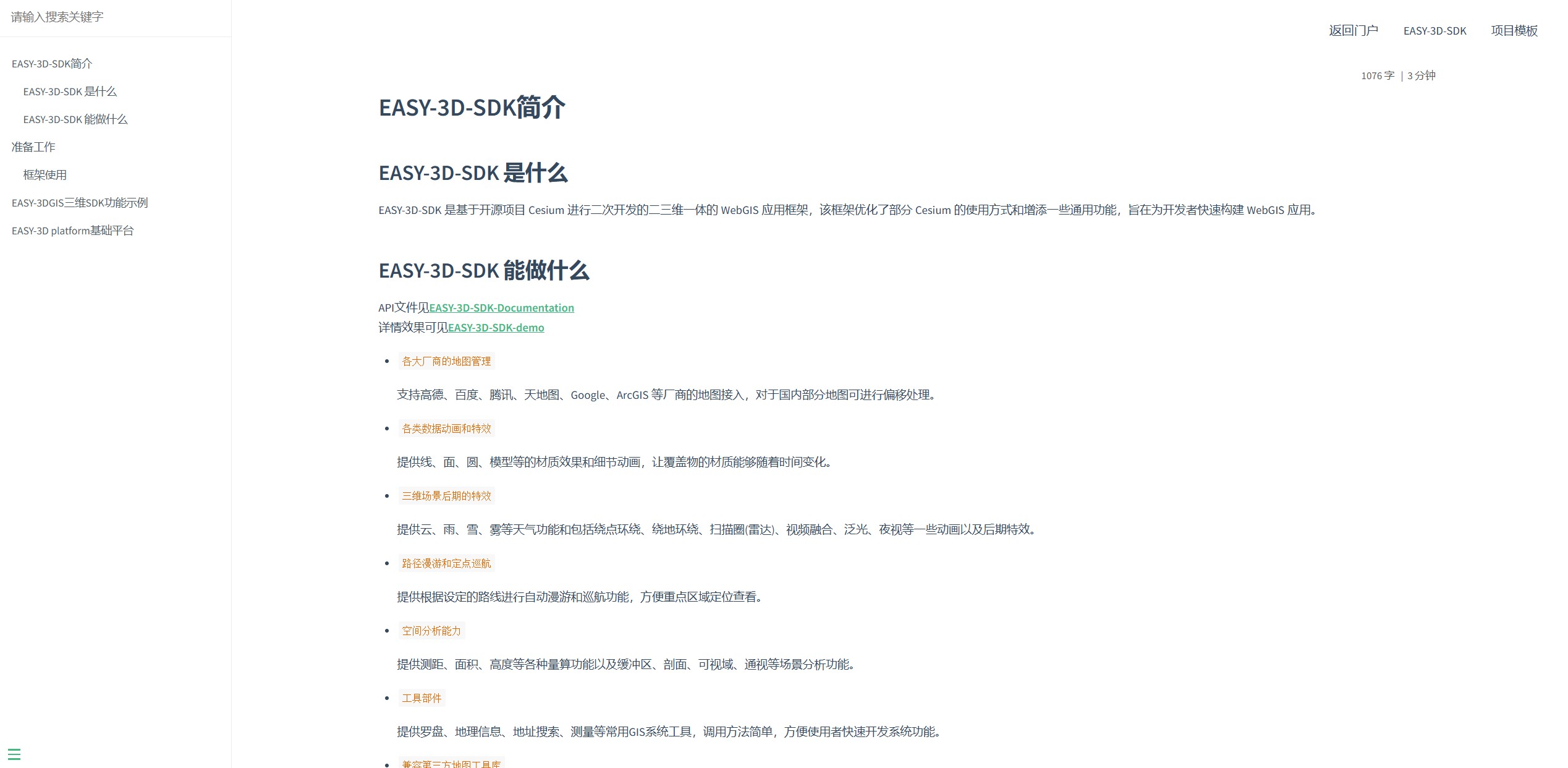Screen dimensions: 1568x768
Task: Click the 三维场景后期的特效 tag
Action: coord(446,496)
